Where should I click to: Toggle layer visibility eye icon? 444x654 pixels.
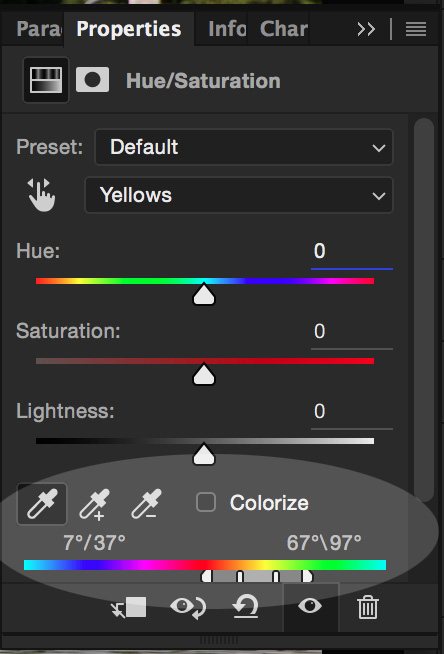(x=310, y=606)
